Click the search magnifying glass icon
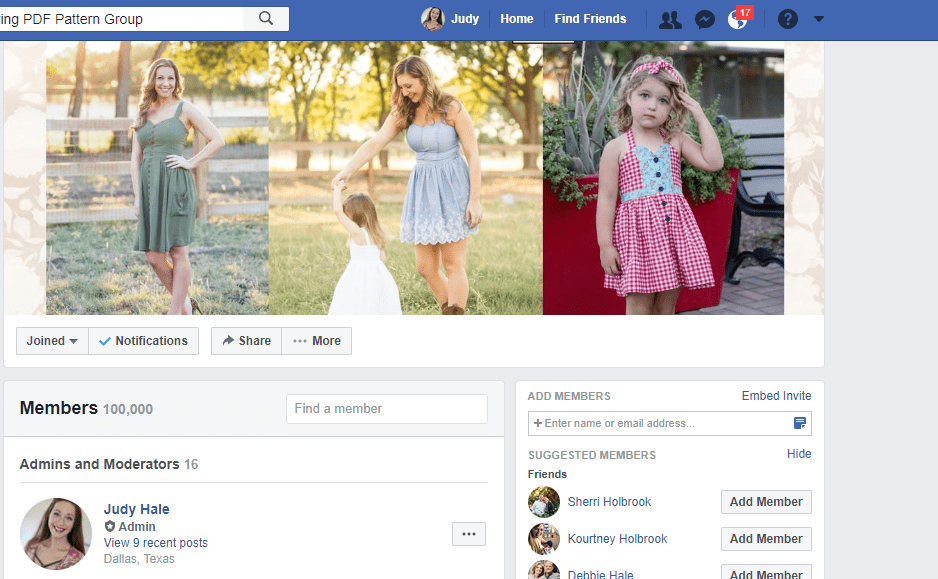The width and height of the screenshot is (938, 579). click(x=266, y=18)
